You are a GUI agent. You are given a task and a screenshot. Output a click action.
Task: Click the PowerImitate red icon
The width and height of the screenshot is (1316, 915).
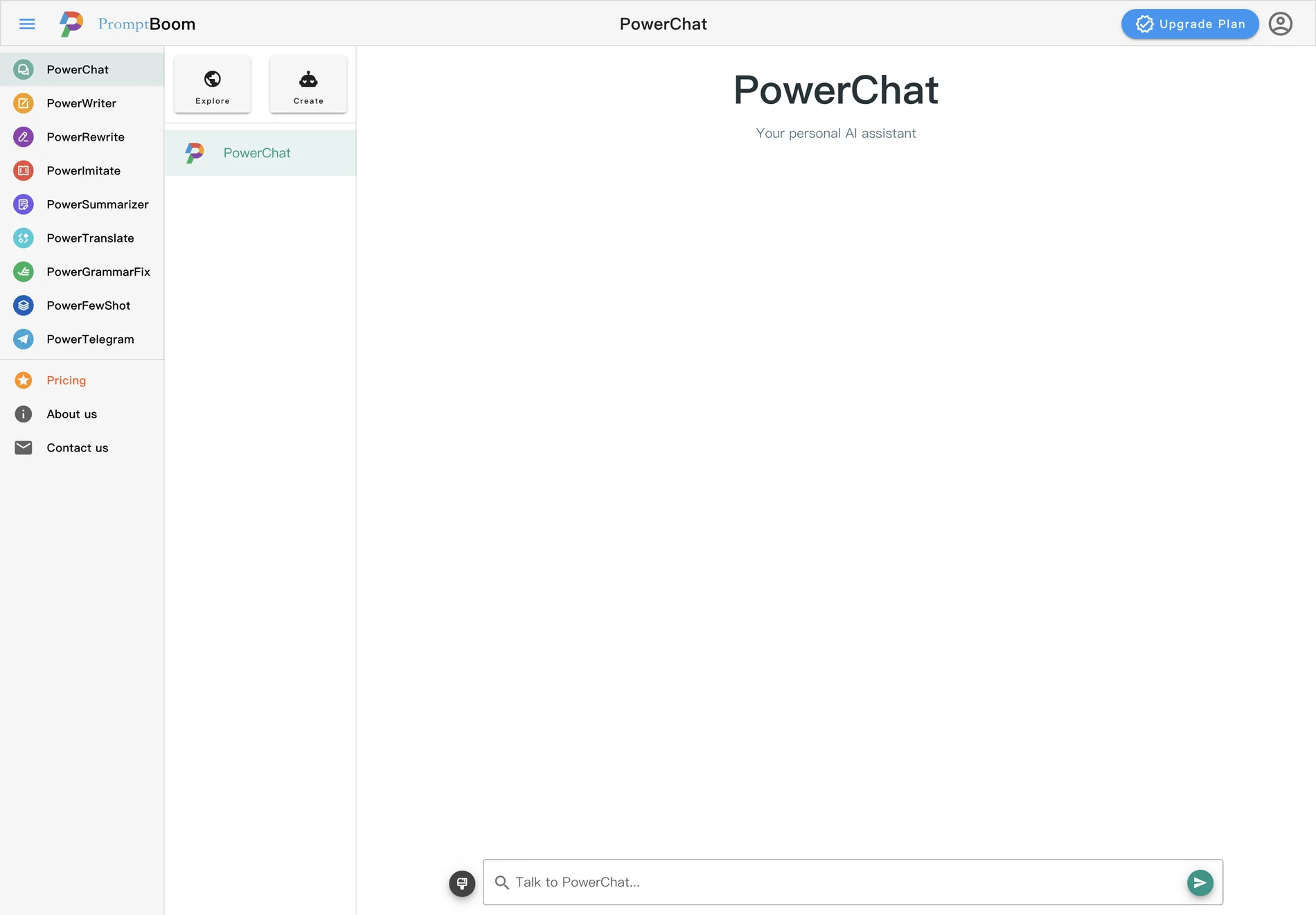click(24, 170)
